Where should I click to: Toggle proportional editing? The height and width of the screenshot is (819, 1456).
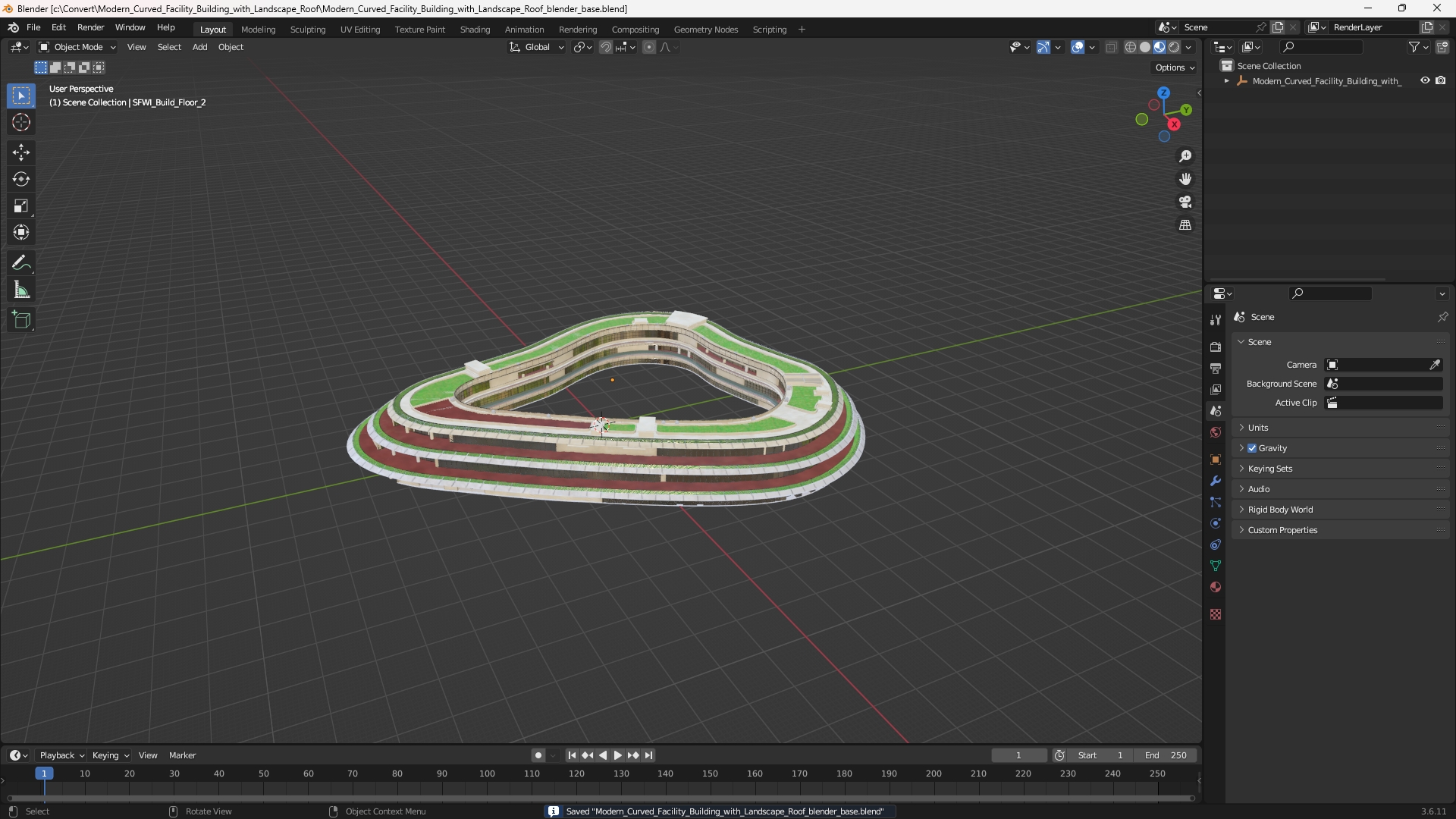coord(649,47)
